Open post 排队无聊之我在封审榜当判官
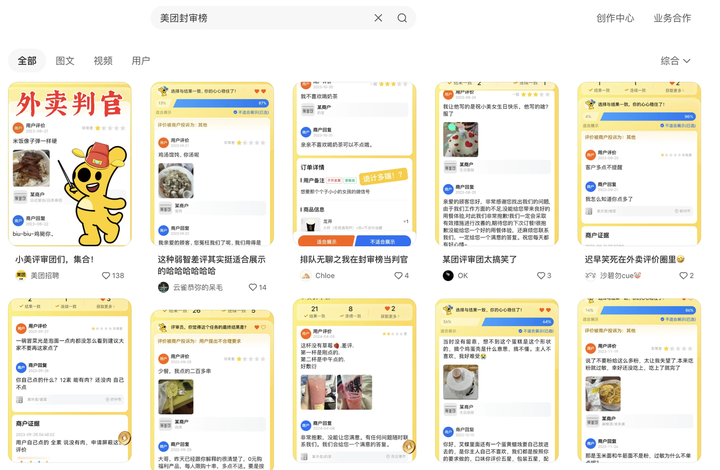This screenshot has width=720, height=470. pyautogui.click(x=354, y=259)
